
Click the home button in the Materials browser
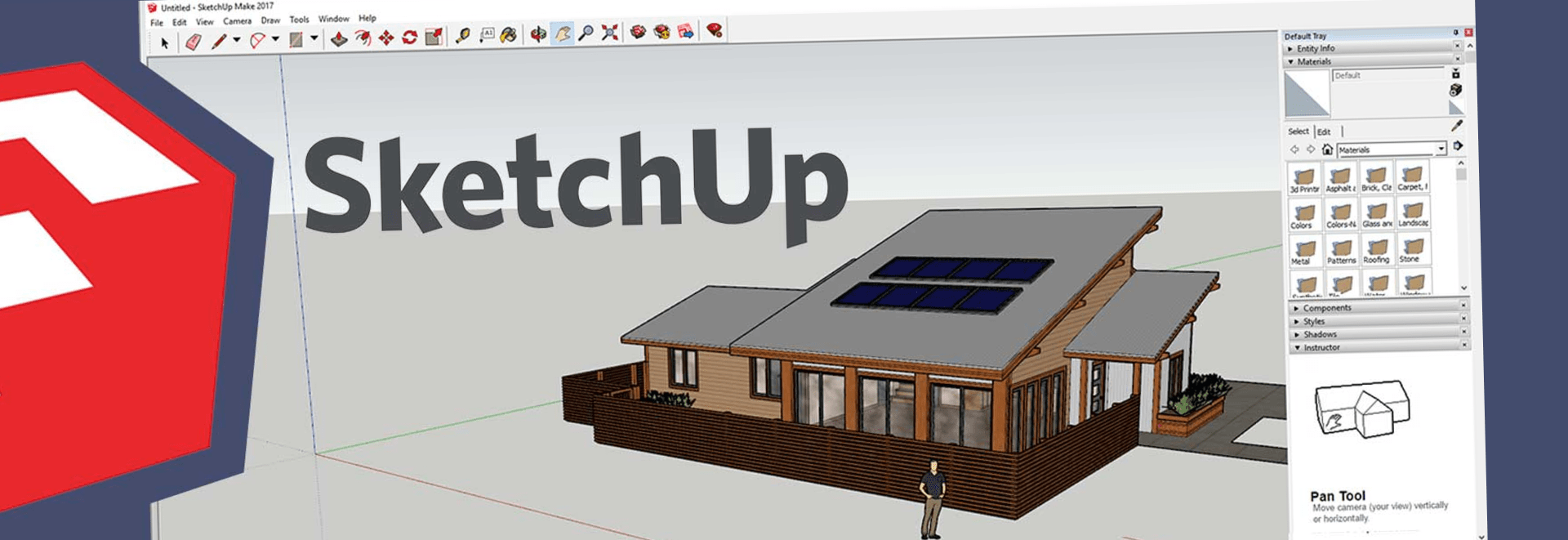click(1327, 150)
